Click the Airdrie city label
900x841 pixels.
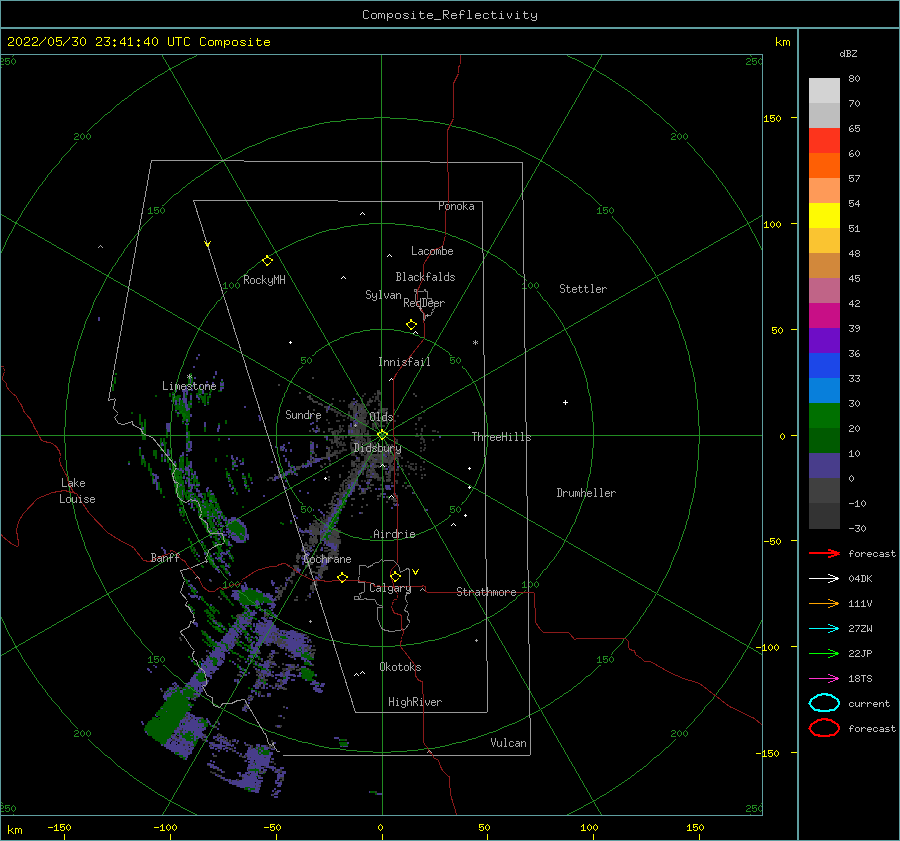[x=394, y=534]
